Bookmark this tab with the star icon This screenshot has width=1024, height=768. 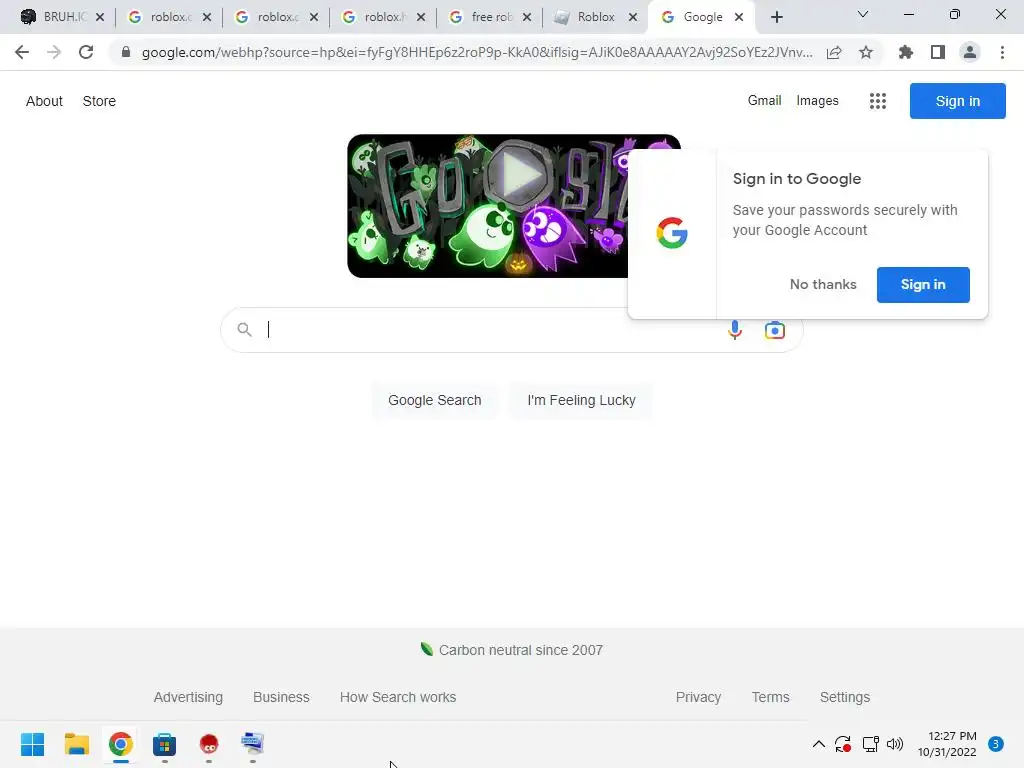[x=866, y=52]
